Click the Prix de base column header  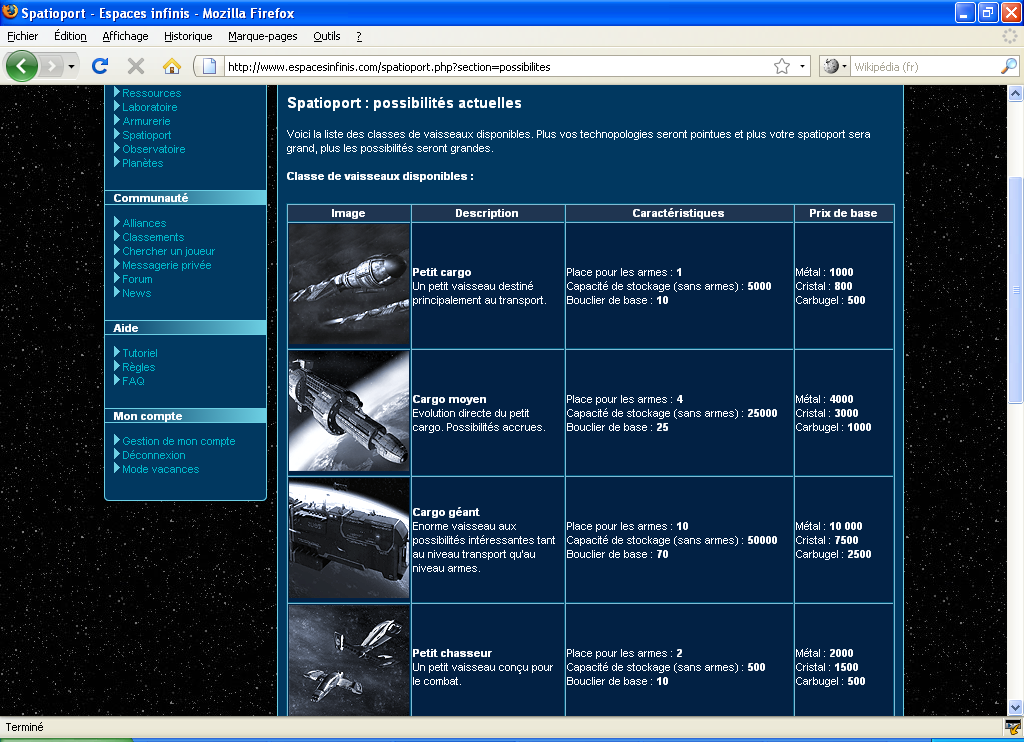[843, 214]
